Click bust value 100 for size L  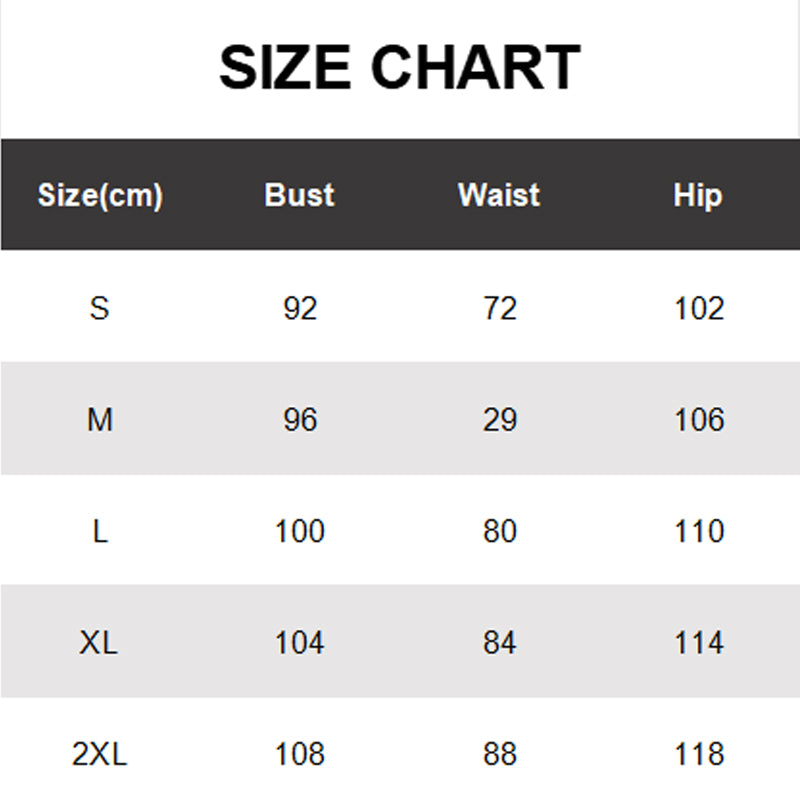click(x=299, y=531)
